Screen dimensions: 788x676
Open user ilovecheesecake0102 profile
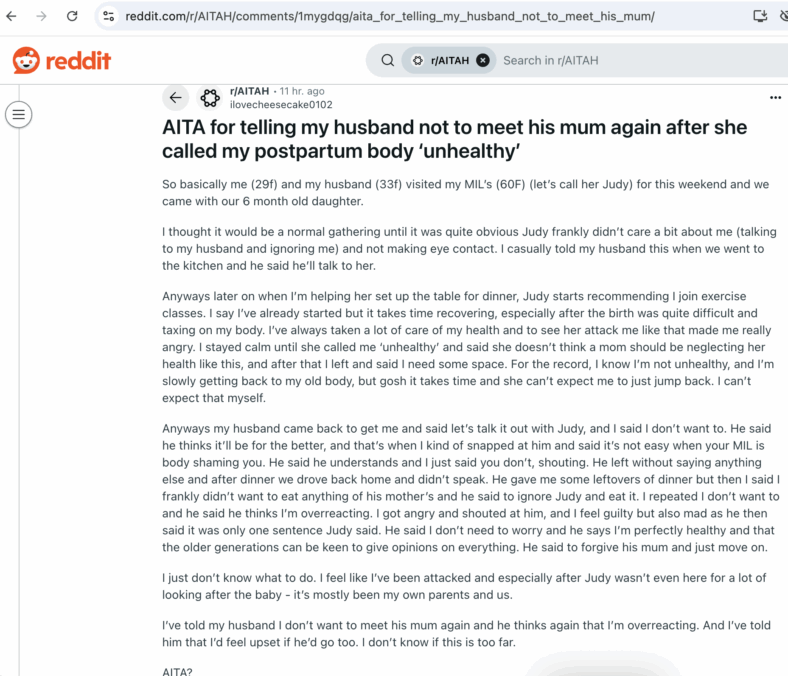coord(281,105)
